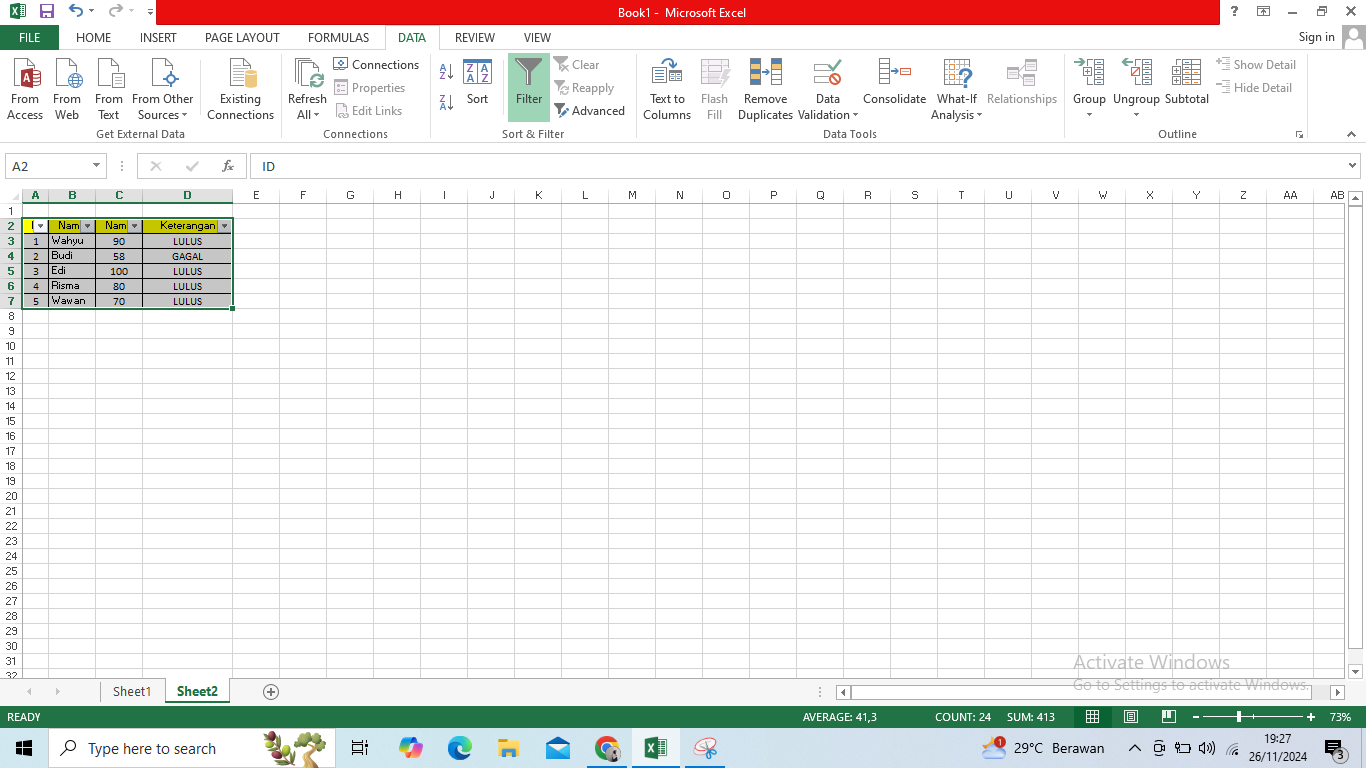Screen dimensions: 1366x768
Task: Open the Name Box dropdown
Action: 97,166
